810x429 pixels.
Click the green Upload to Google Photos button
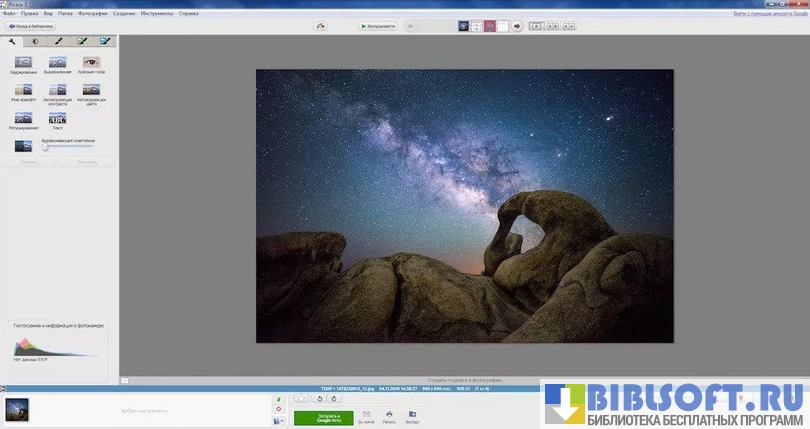323,417
